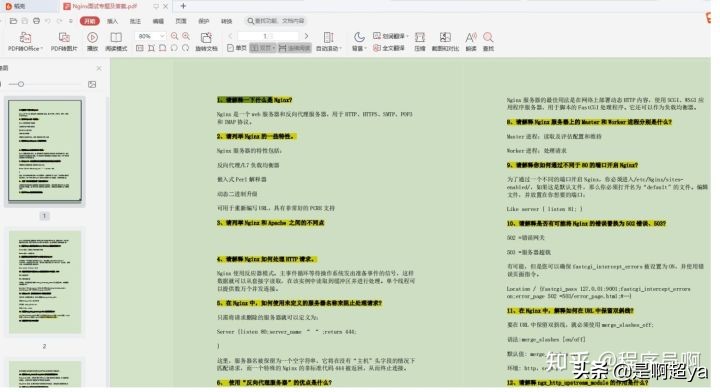Screen dimensions: 720x392
Task: Close the Nginx PDF document tab
Action: tap(166, 6)
